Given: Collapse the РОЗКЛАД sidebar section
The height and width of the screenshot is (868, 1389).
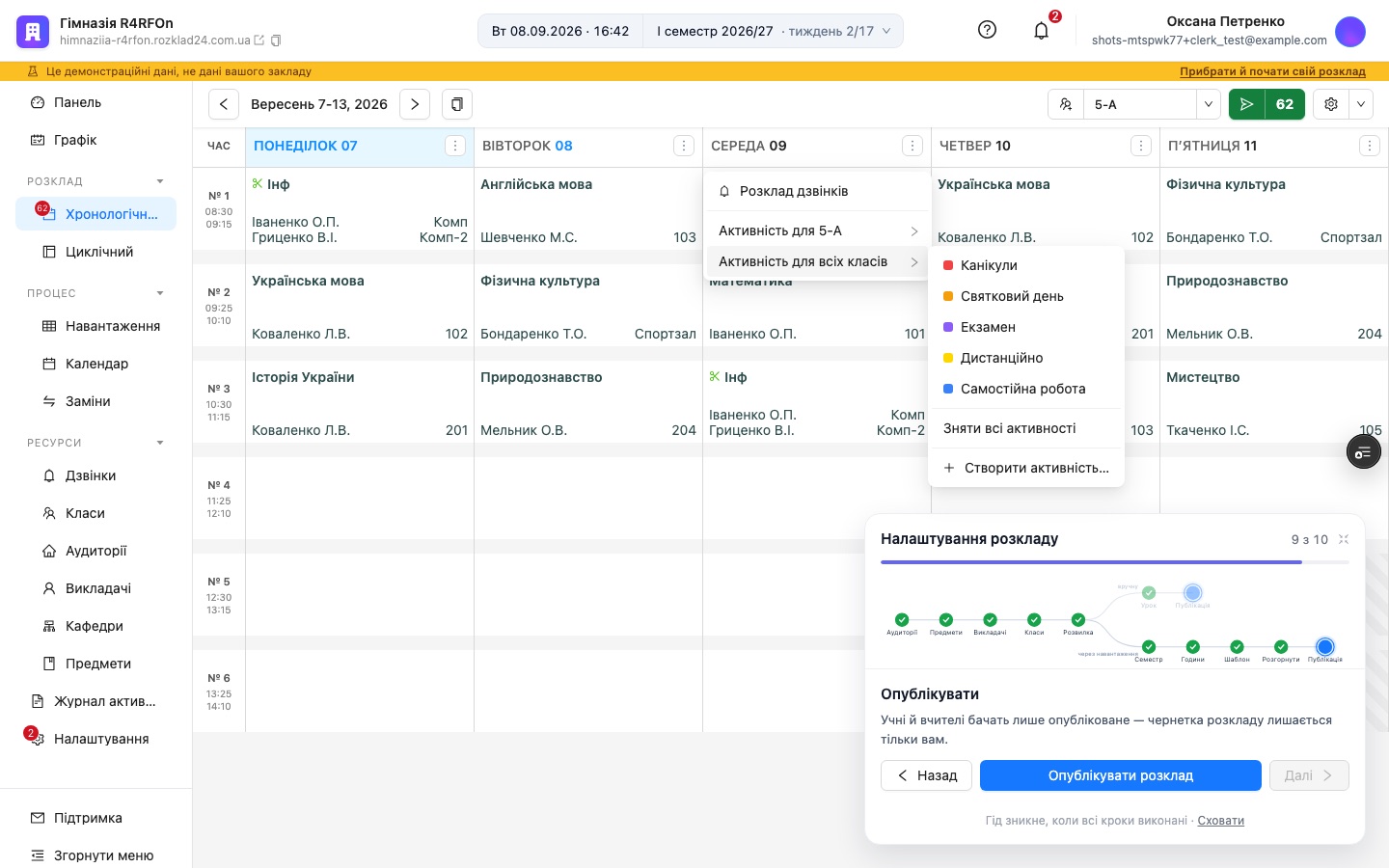Looking at the screenshot, I should coord(160,181).
